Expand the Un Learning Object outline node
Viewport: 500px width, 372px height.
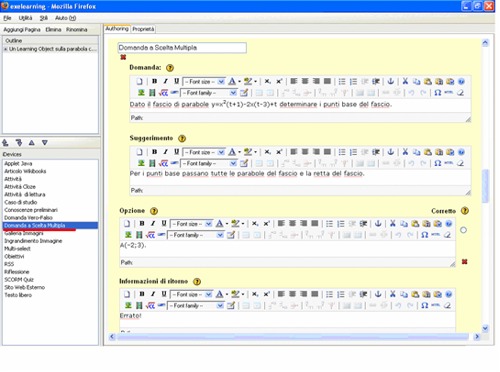point(6,49)
